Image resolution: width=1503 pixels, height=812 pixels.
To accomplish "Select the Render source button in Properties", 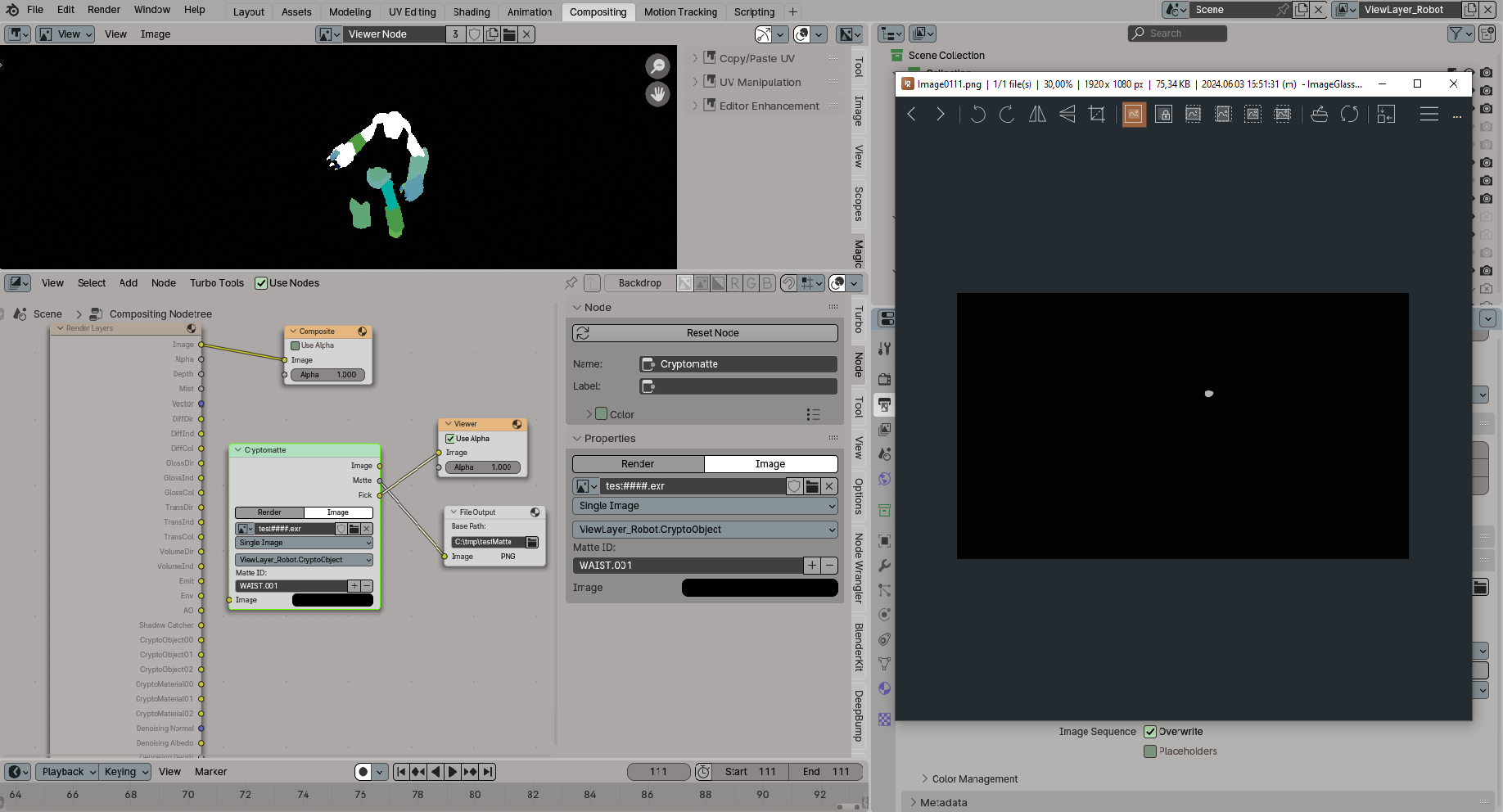I will (638, 464).
